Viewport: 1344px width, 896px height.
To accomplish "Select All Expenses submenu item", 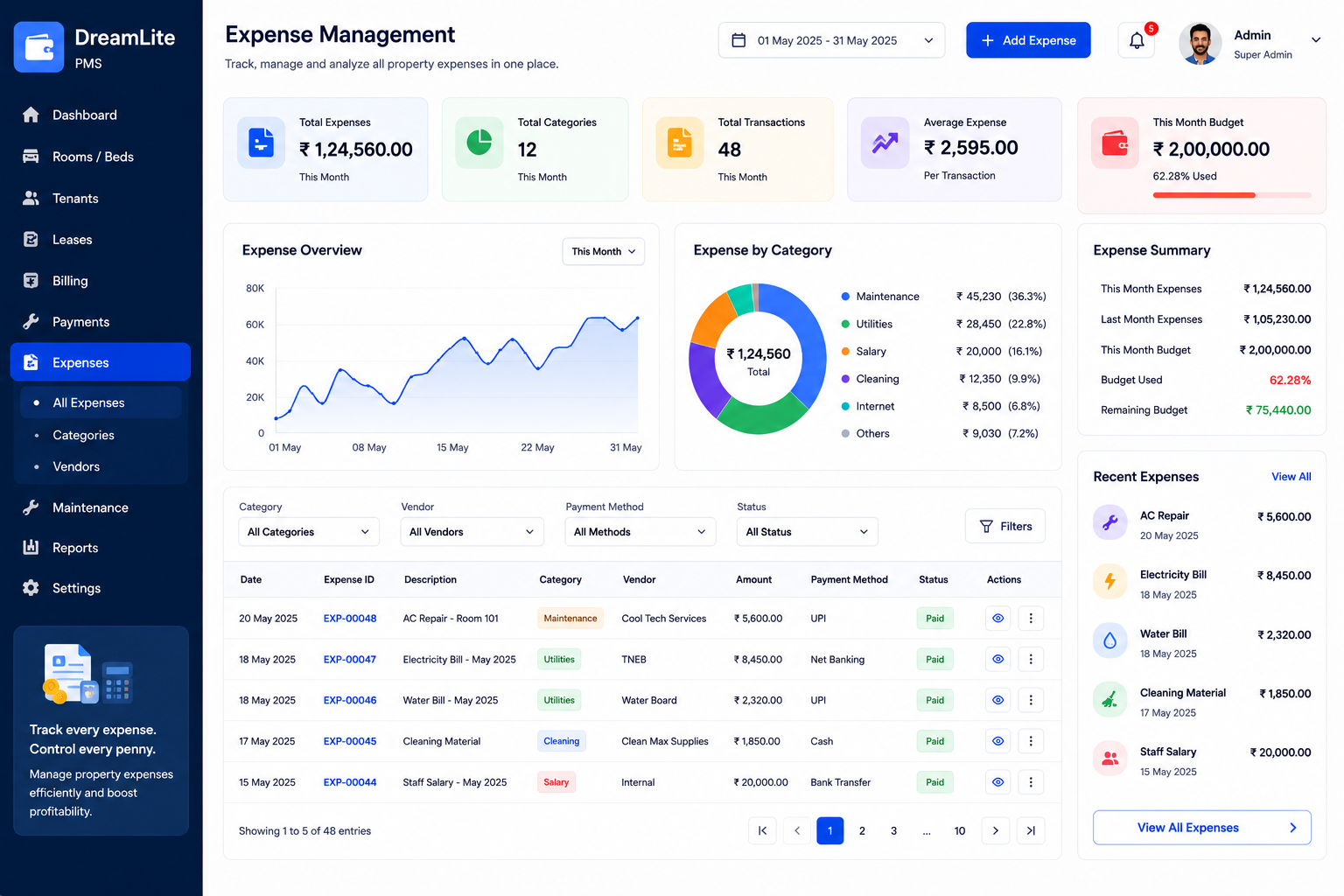I will point(101,402).
